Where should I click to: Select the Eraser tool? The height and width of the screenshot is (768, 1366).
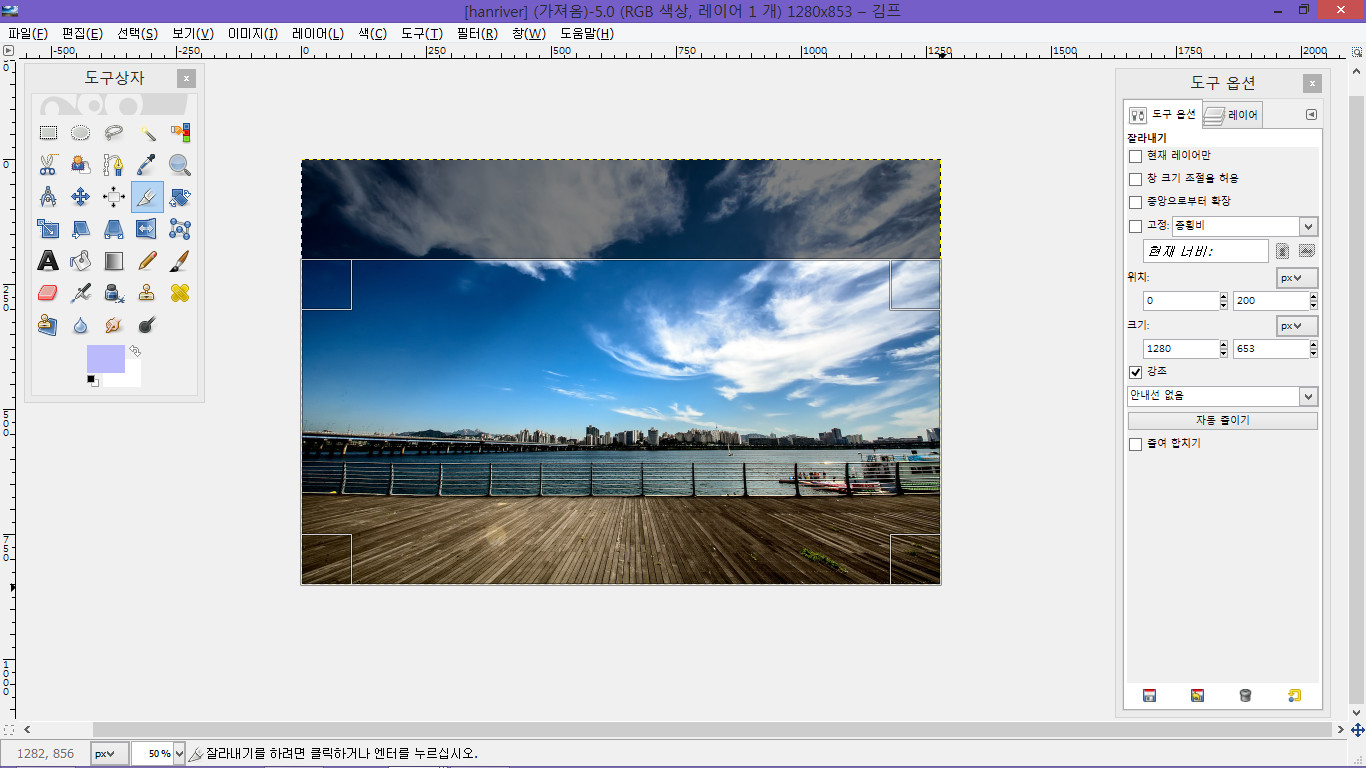click(x=48, y=293)
